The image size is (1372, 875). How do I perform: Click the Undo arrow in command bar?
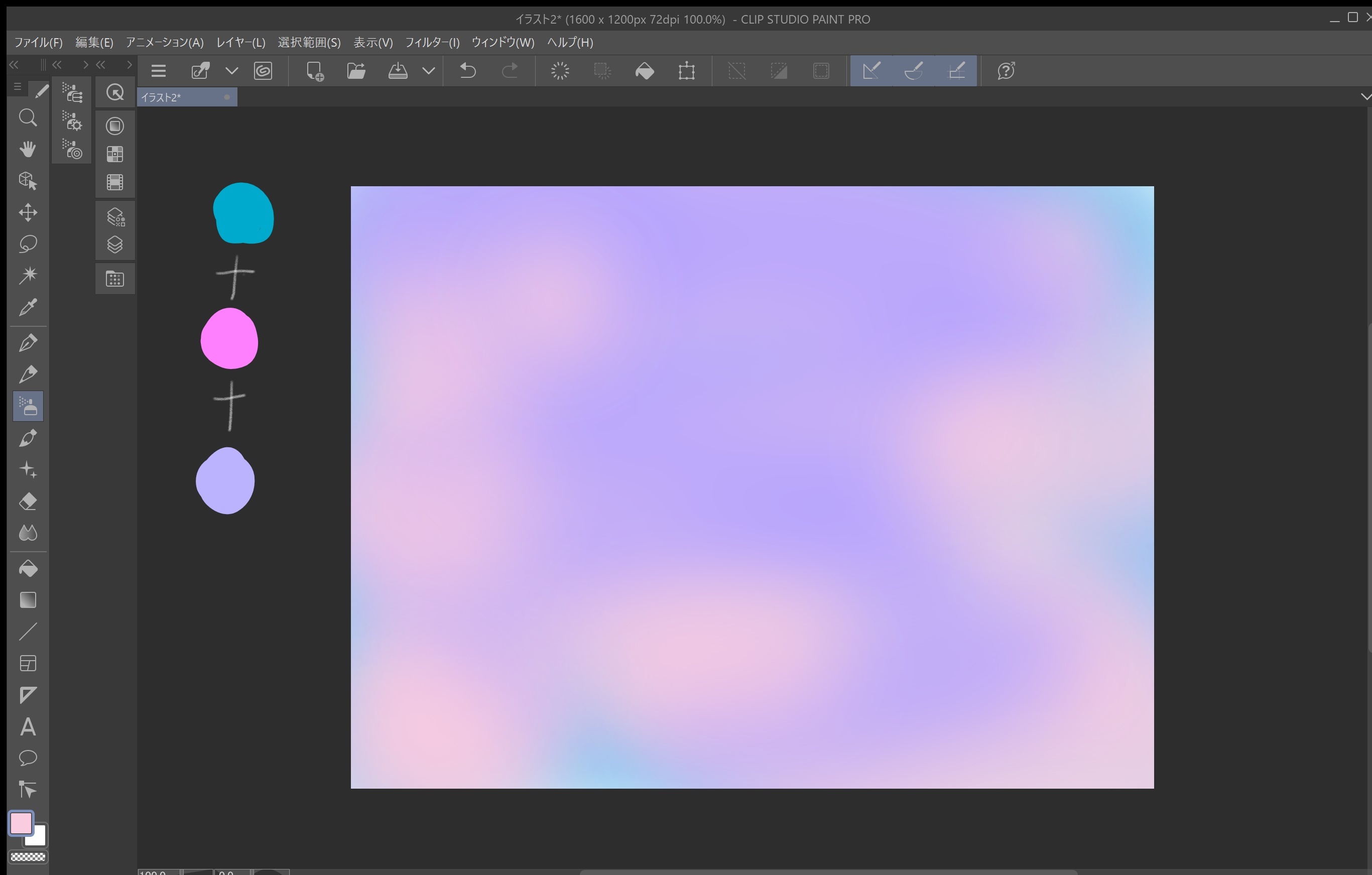468,71
